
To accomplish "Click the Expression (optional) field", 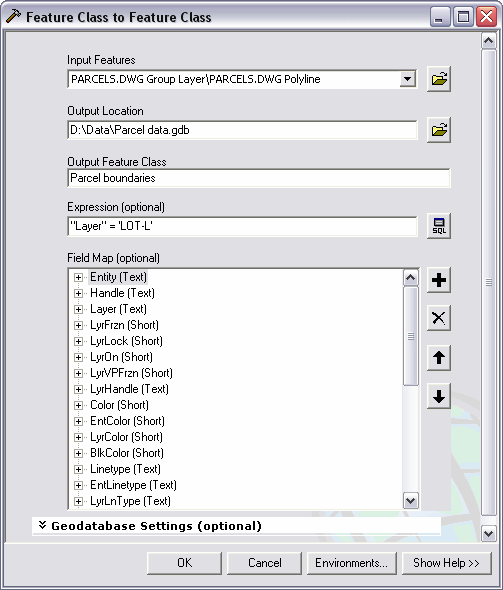I will point(242,226).
